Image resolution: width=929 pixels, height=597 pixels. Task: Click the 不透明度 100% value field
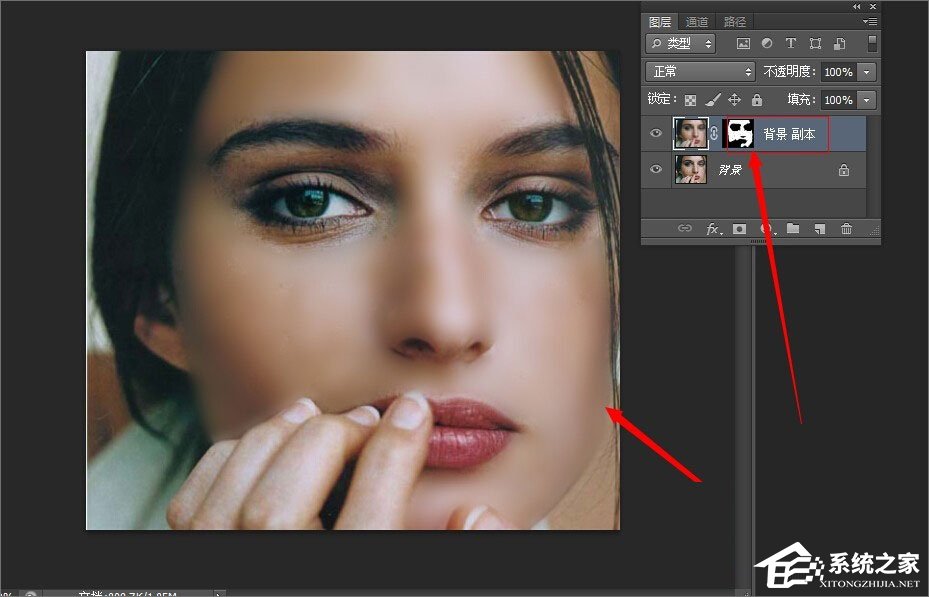[x=838, y=72]
